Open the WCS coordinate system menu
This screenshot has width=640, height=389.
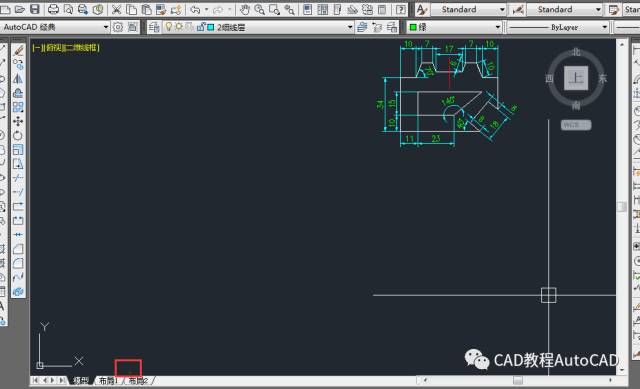click(576, 125)
